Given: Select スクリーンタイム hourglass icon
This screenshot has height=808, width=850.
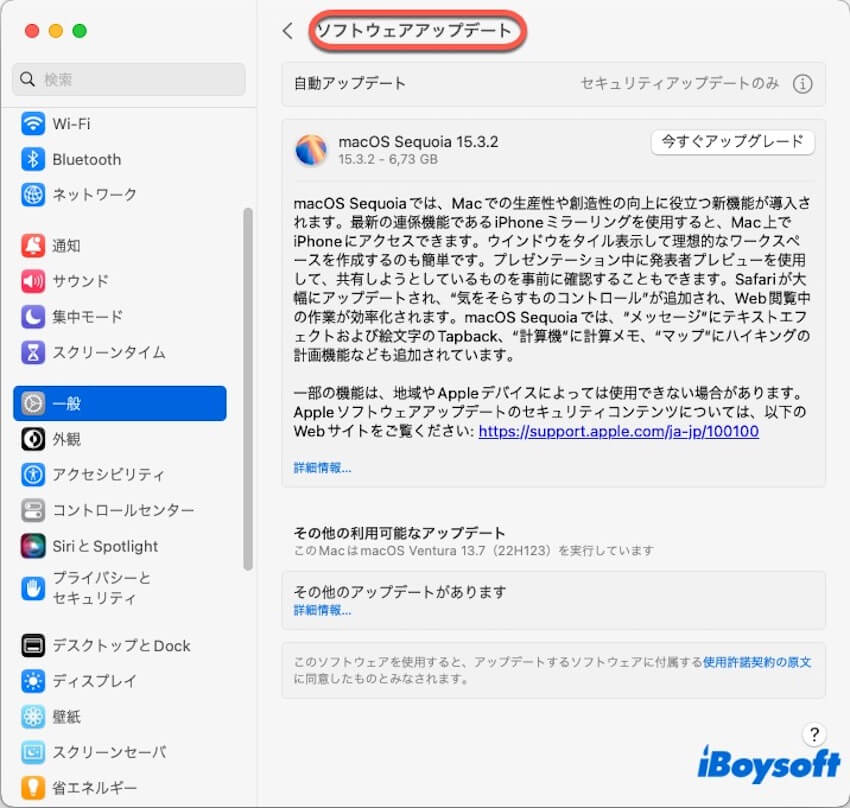Looking at the screenshot, I should 34,352.
